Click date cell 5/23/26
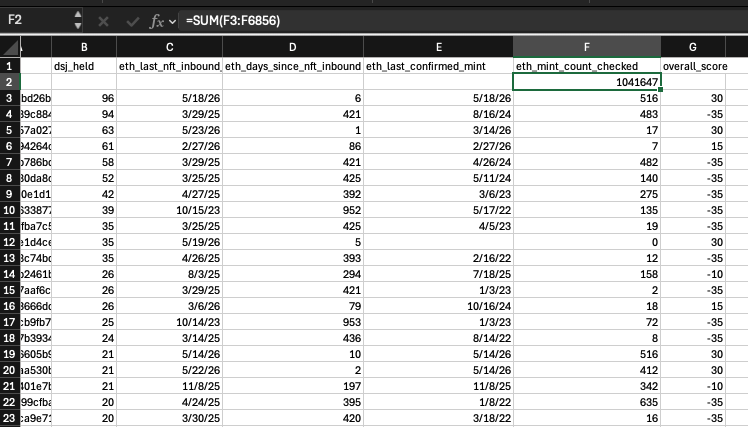748x427 pixels. point(169,130)
